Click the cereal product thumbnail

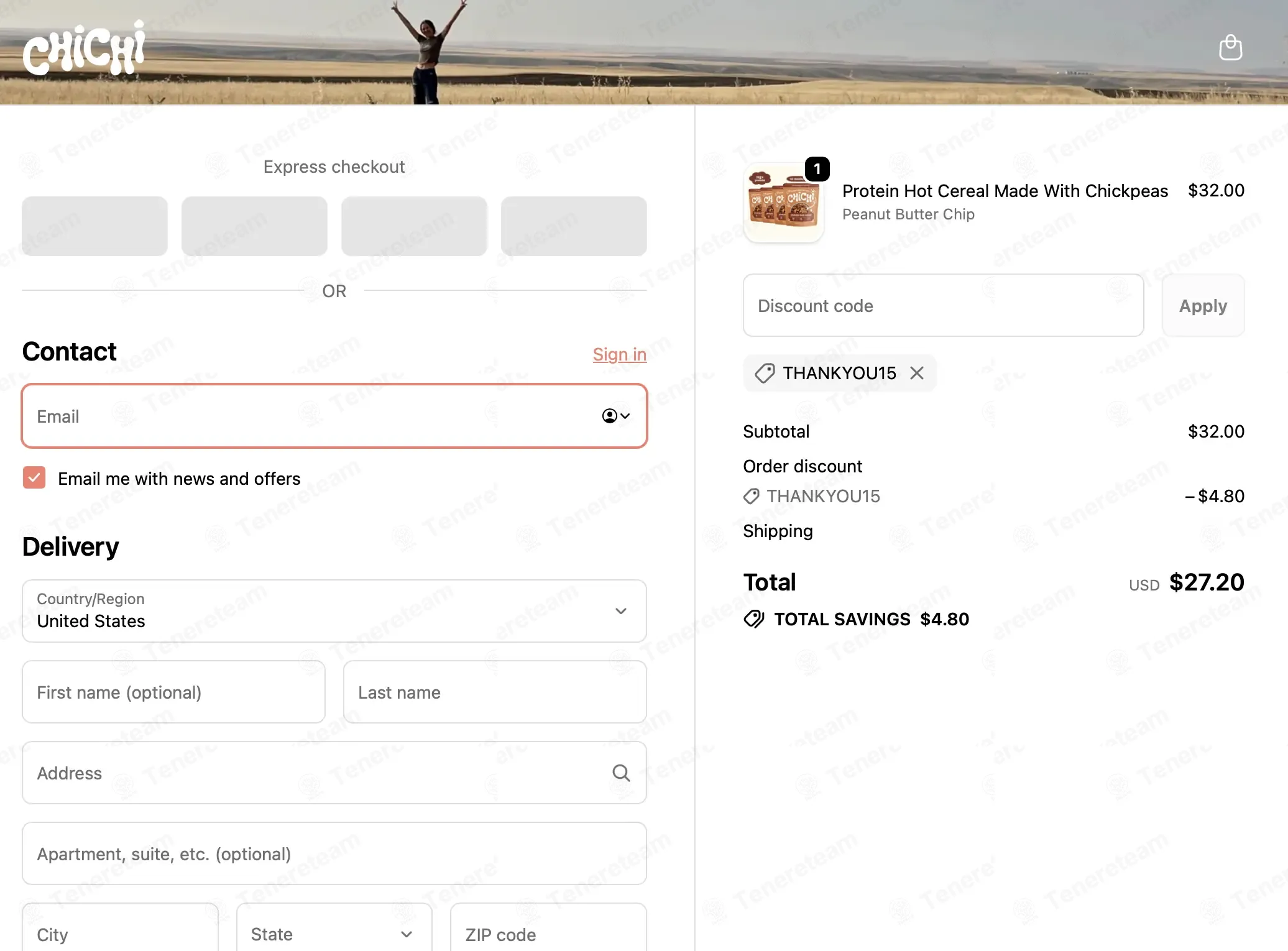click(784, 203)
